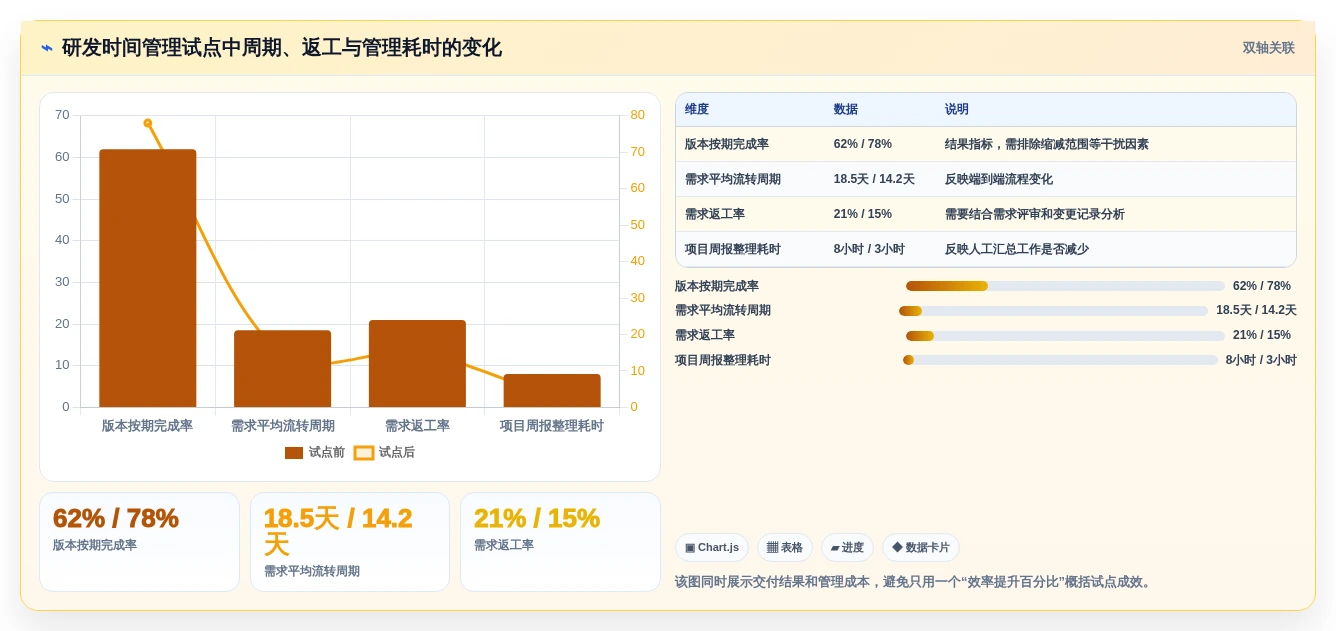The height and width of the screenshot is (631, 1336).
Task: Click the 8小时 / 3小时 progress value text
Action: click(x=1261, y=360)
